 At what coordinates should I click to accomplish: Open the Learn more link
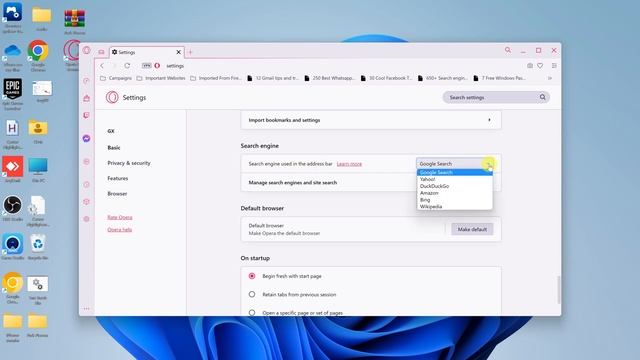(x=349, y=164)
